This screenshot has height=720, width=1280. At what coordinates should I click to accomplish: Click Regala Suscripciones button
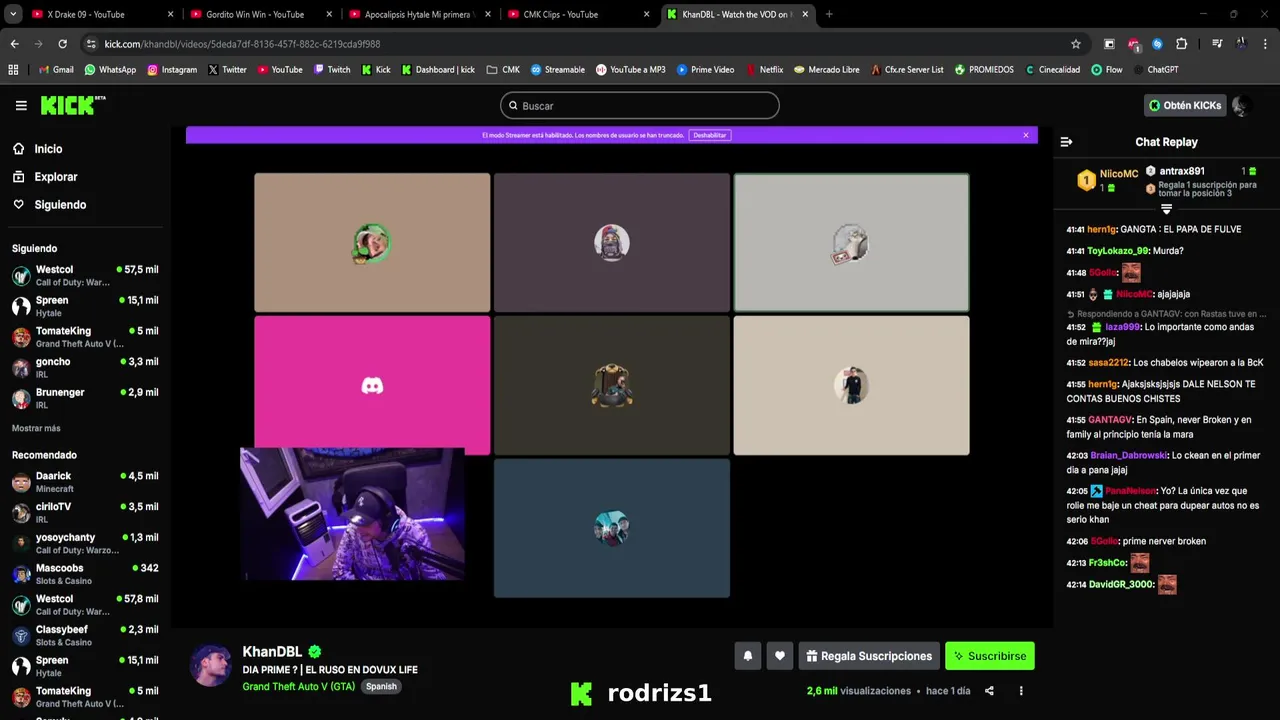(x=869, y=656)
